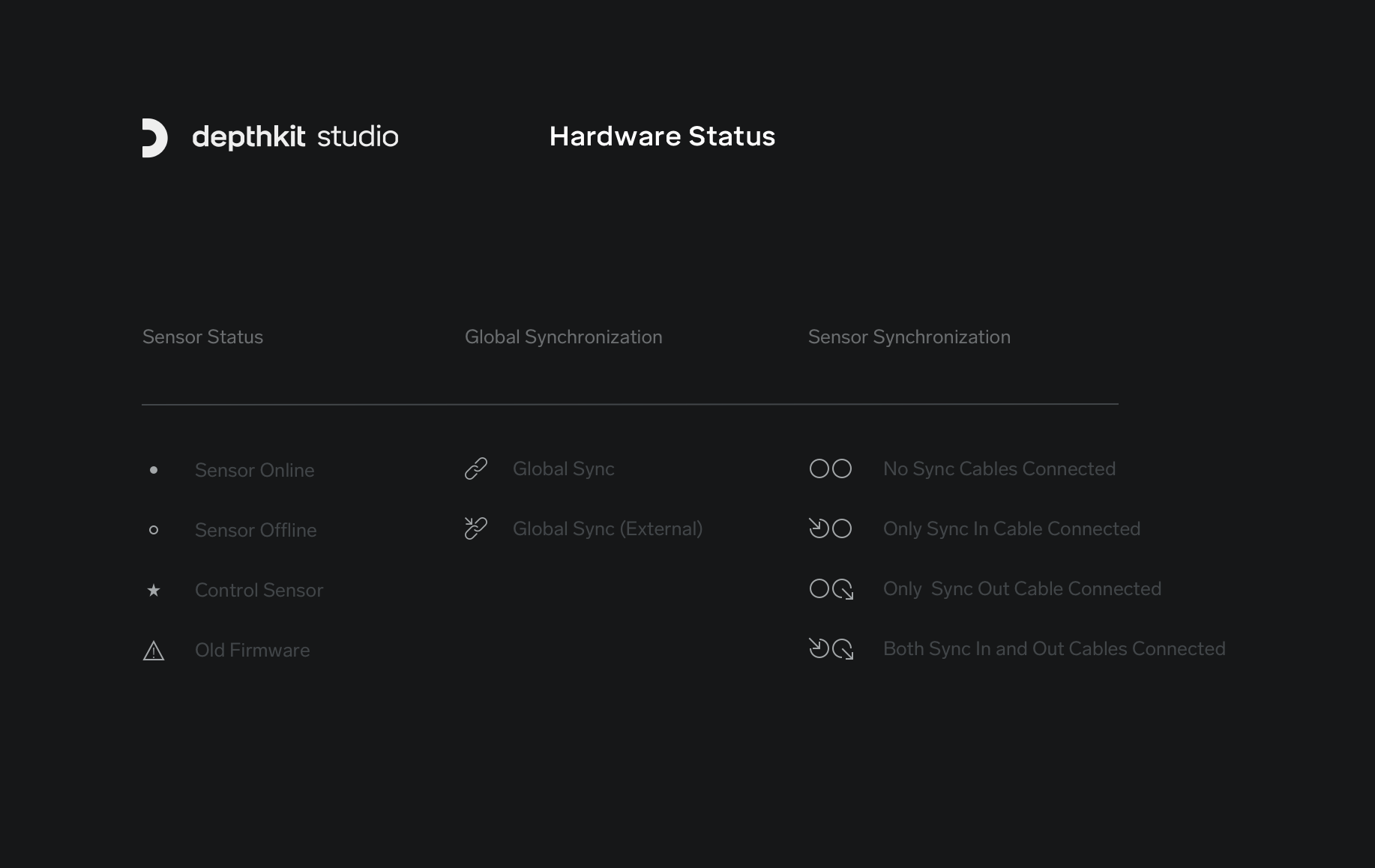Screen dimensions: 1375x868
Task: Click the Sensor Offline hollow circle icon
Action: tap(154, 530)
